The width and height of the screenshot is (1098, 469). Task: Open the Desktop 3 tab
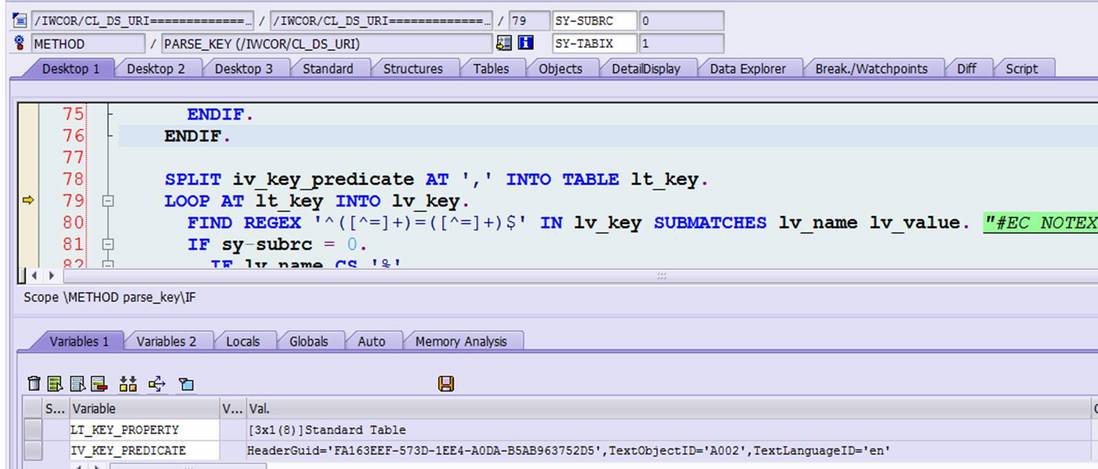pos(244,69)
